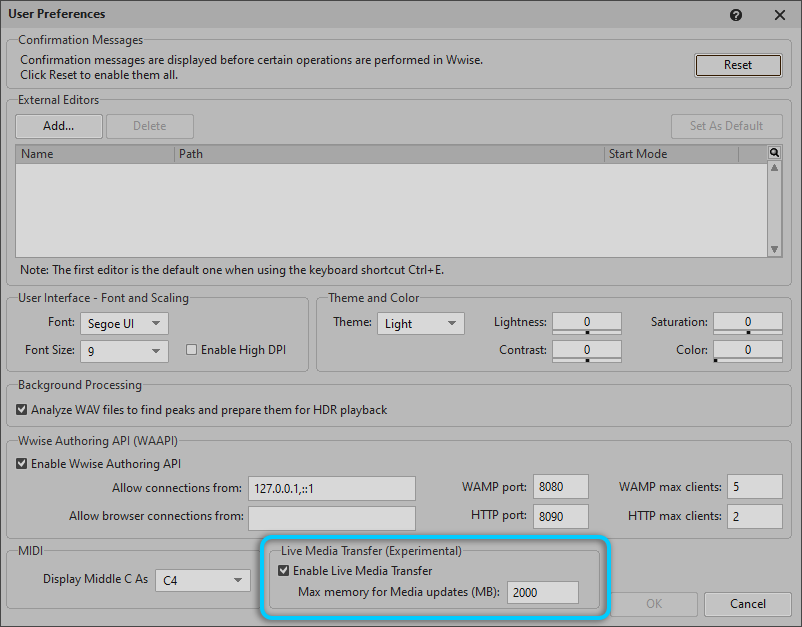The width and height of the screenshot is (802, 627).
Task: Uncheck Enable Wwise Authoring API
Action: tap(23, 464)
